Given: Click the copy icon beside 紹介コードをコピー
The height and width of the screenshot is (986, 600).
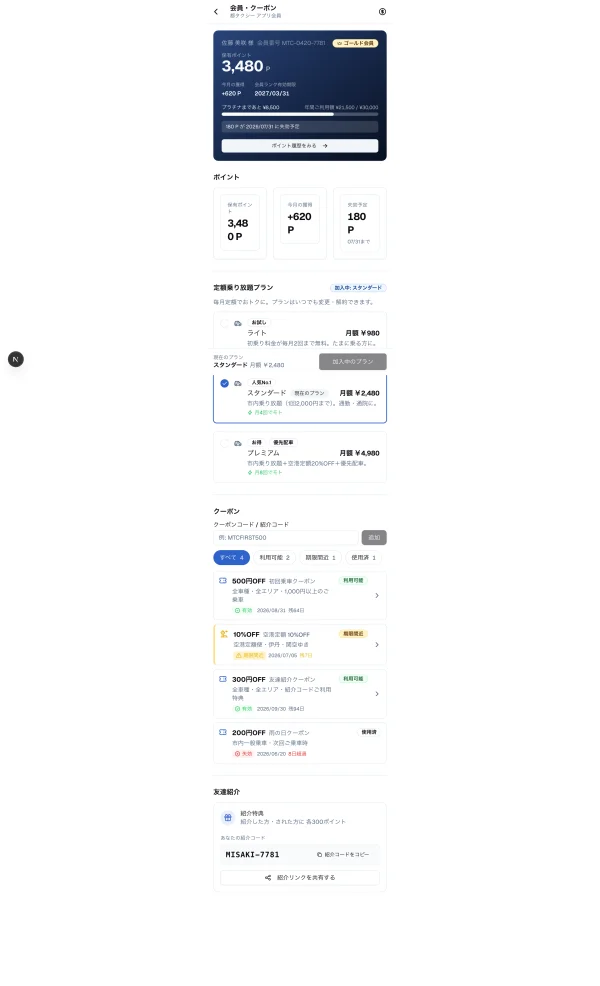Looking at the screenshot, I should [x=319, y=855].
